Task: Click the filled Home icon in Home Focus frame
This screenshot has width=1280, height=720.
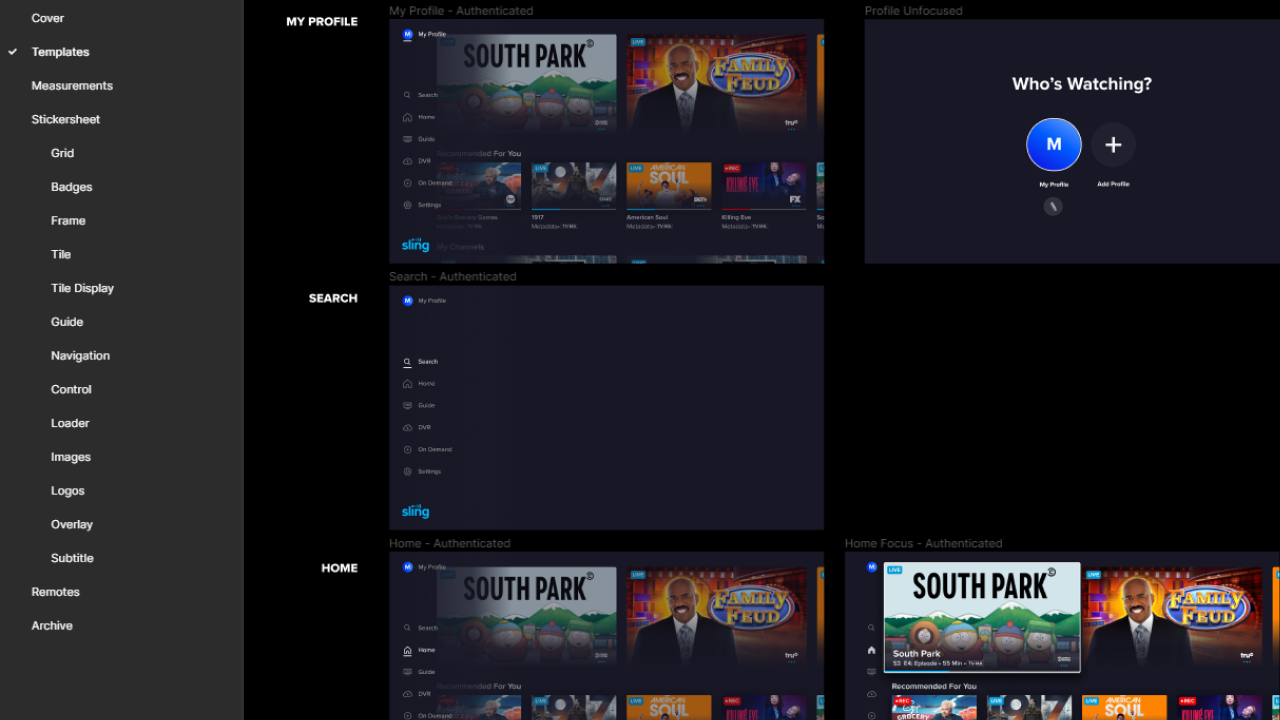Action: tap(871, 650)
